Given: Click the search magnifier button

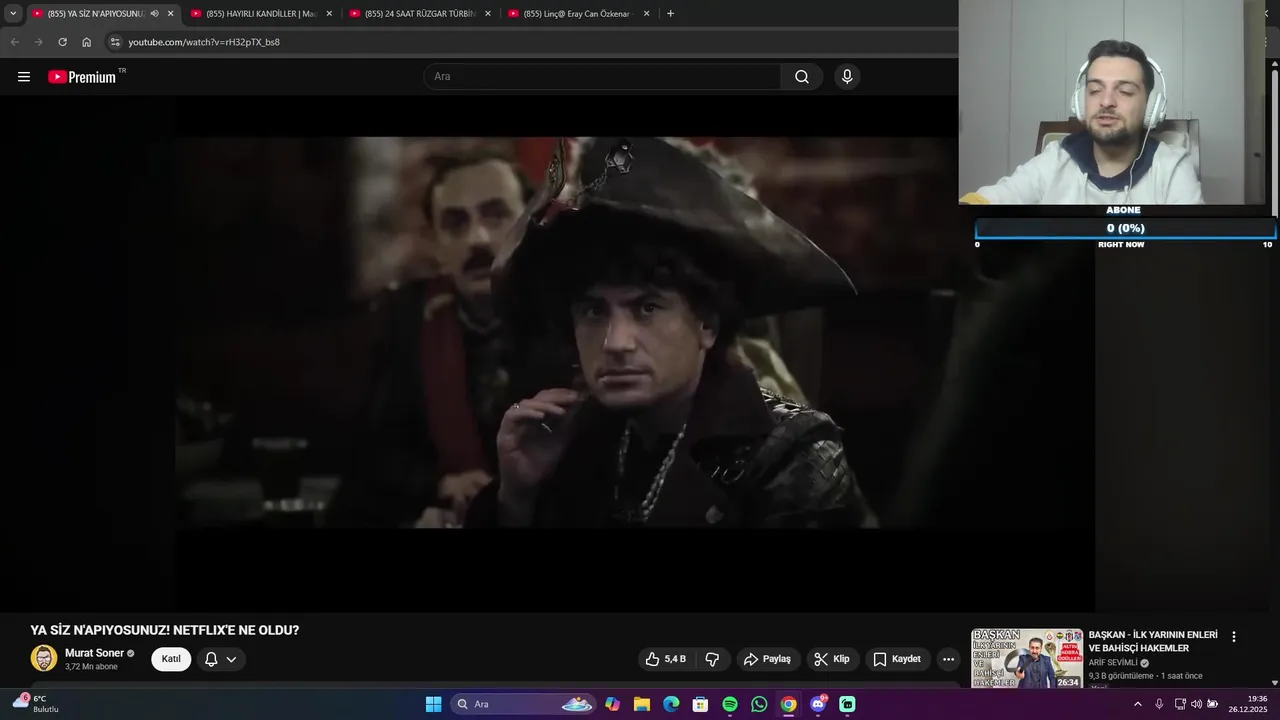Looking at the screenshot, I should pos(802,77).
